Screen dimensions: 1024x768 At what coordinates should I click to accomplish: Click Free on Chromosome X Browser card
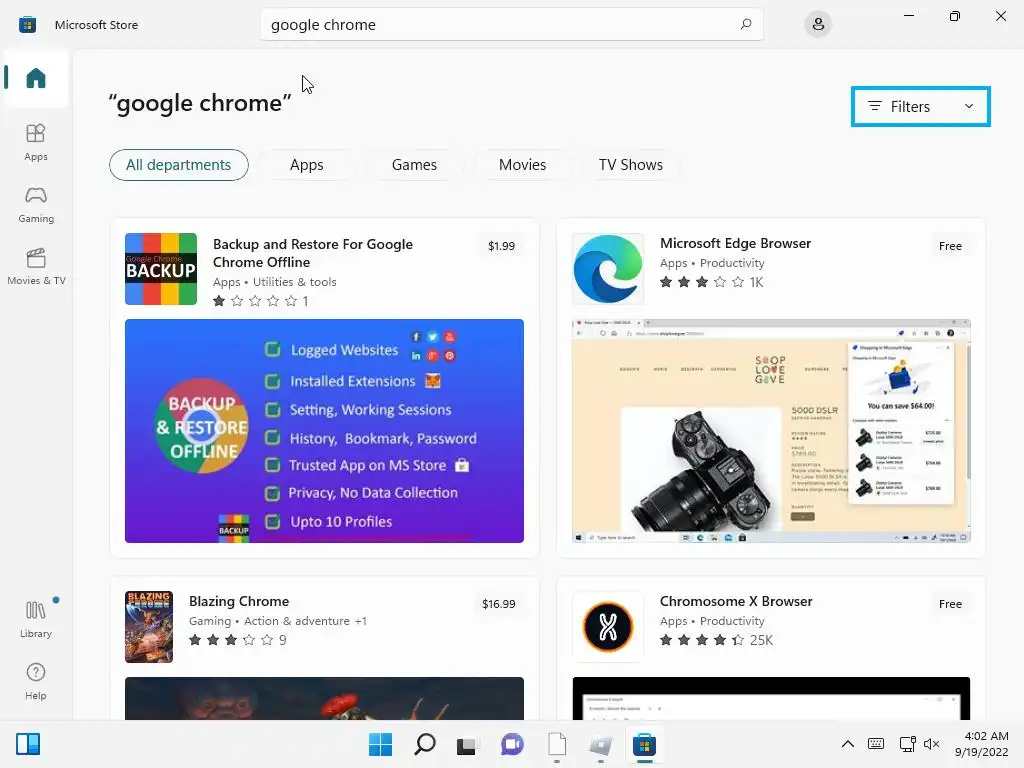point(950,603)
